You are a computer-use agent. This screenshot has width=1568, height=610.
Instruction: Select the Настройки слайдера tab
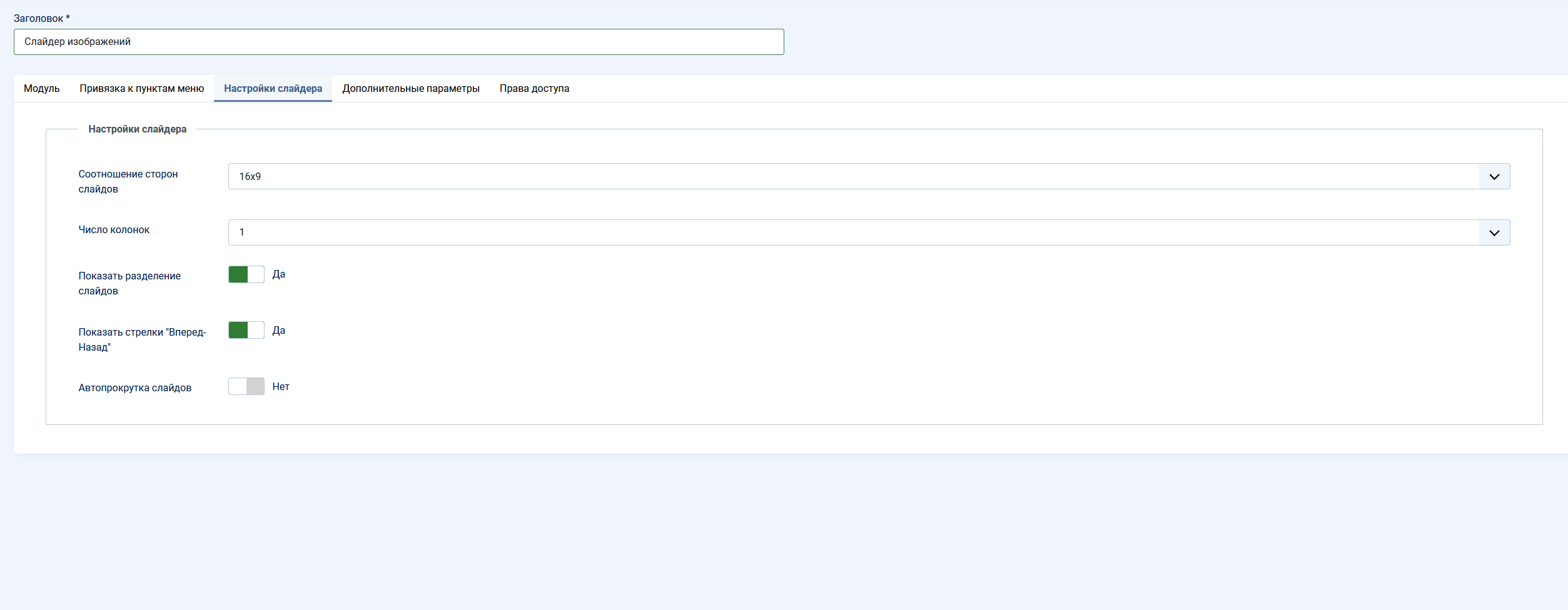(x=273, y=89)
